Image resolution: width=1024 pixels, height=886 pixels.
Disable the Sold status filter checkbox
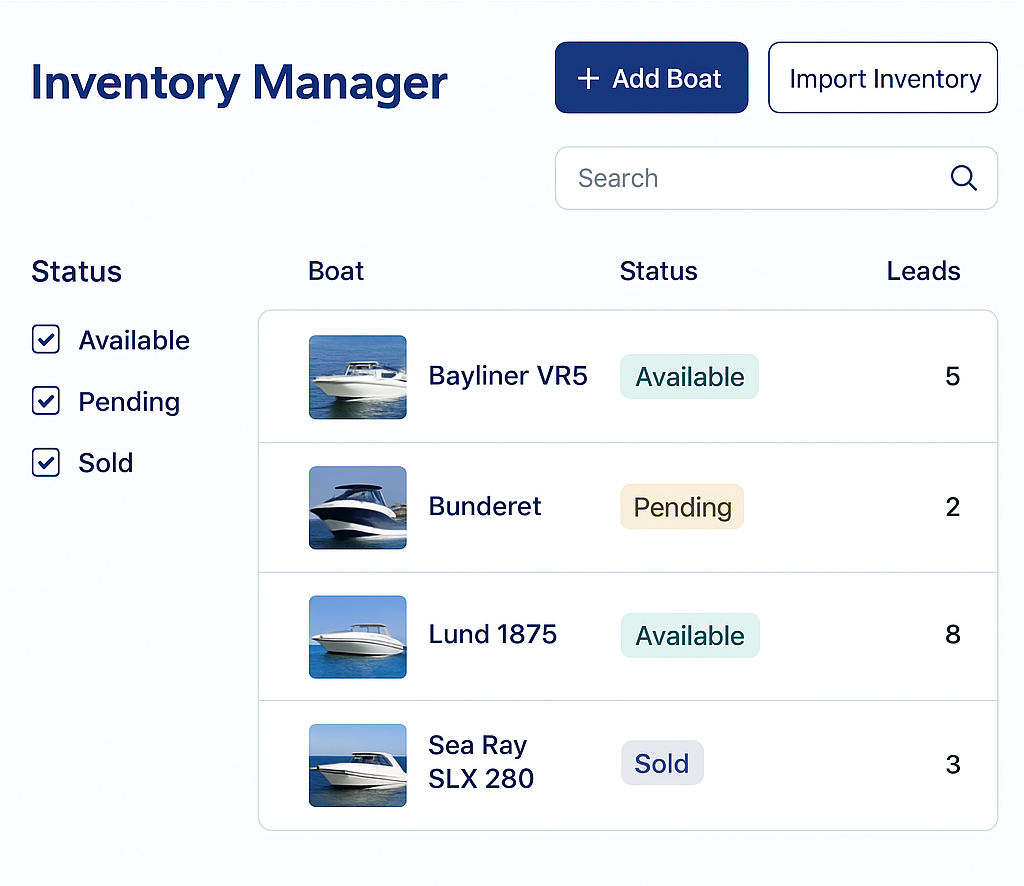(46, 463)
